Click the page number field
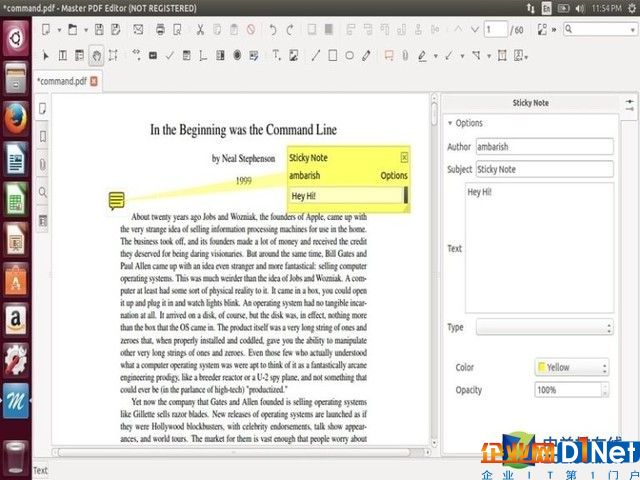640x480 pixels. 496,29
